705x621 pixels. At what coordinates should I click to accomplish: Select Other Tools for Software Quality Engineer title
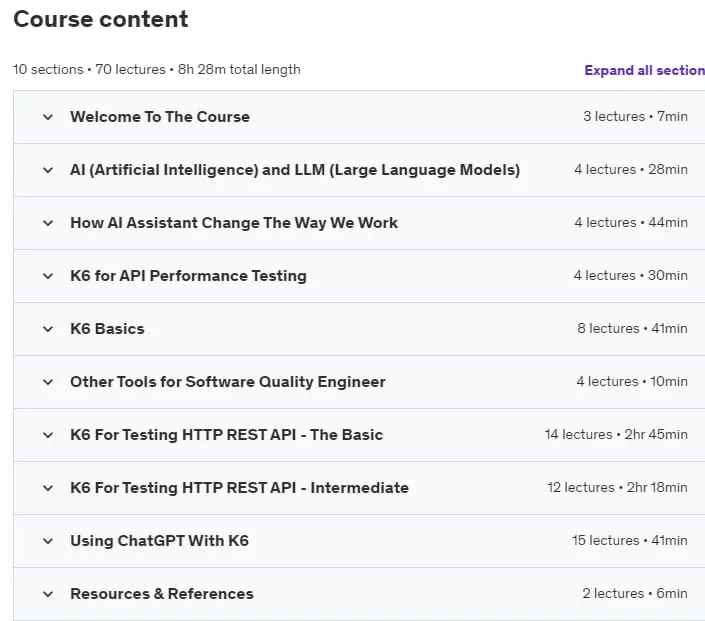tap(228, 382)
